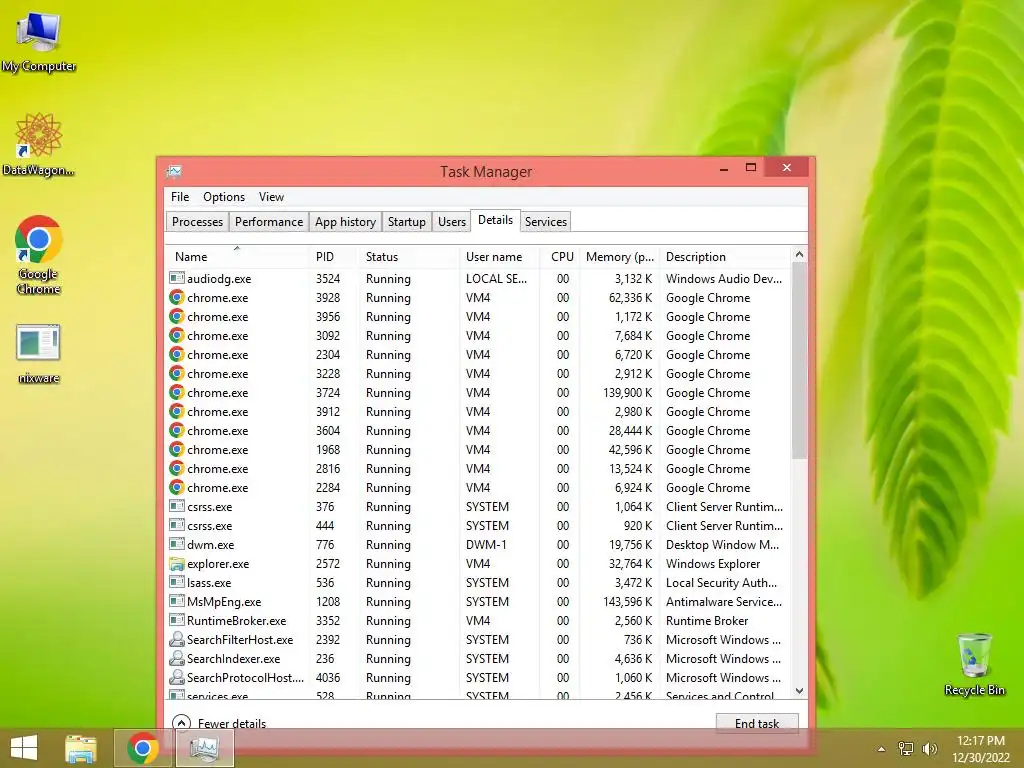
Task: Switch to the Processes tab
Action: click(x=197, y=221)
